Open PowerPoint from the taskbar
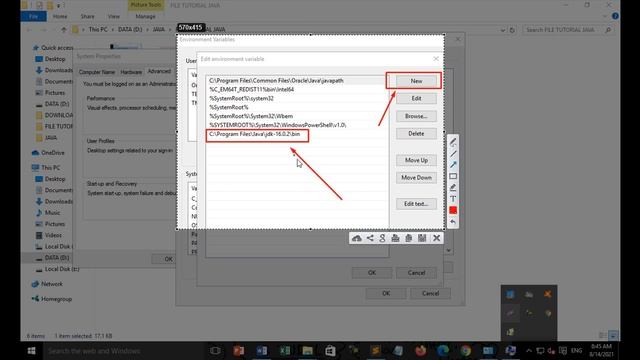This screenshot has width=640, height=360. [x=239, y=351]
